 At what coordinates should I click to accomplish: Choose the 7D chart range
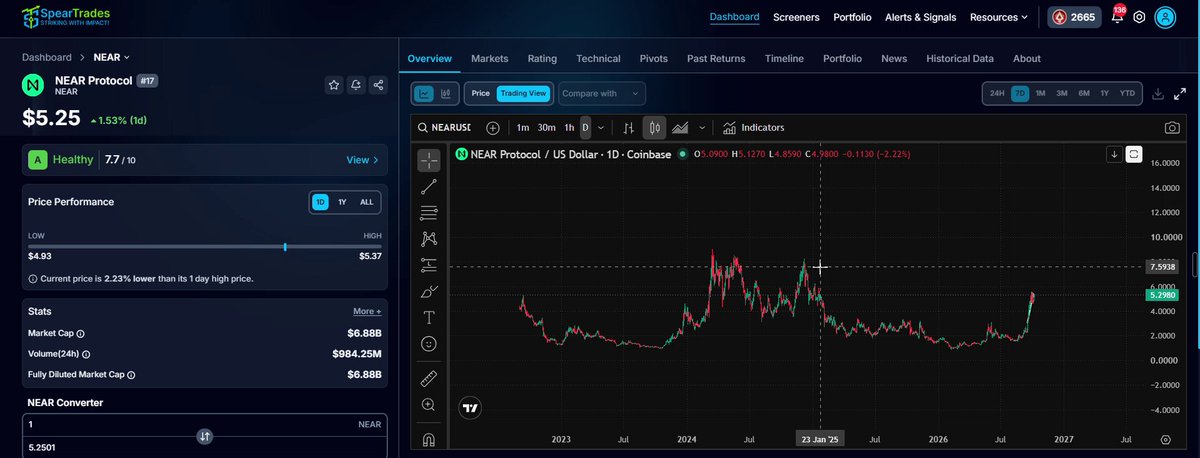pyautogui.click(x=1020, y=94)
